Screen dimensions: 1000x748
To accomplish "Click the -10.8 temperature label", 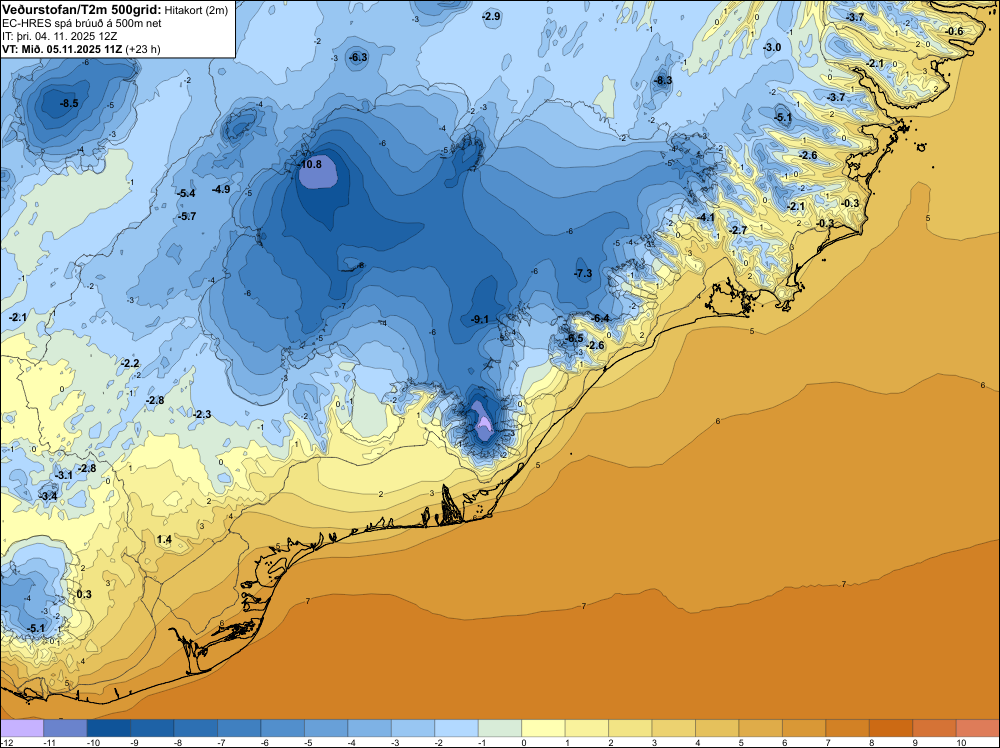I will point(310,164).
